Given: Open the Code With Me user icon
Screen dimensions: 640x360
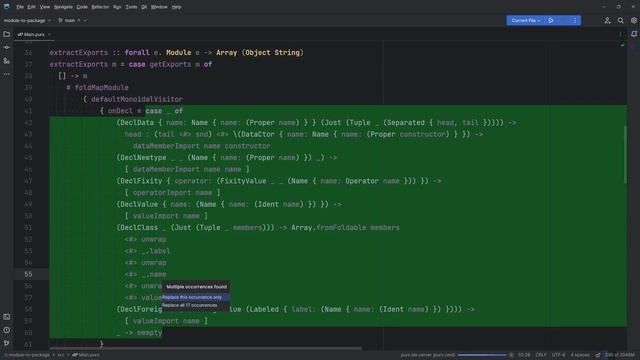Looking at the screenshot, I should coord(607,20).
